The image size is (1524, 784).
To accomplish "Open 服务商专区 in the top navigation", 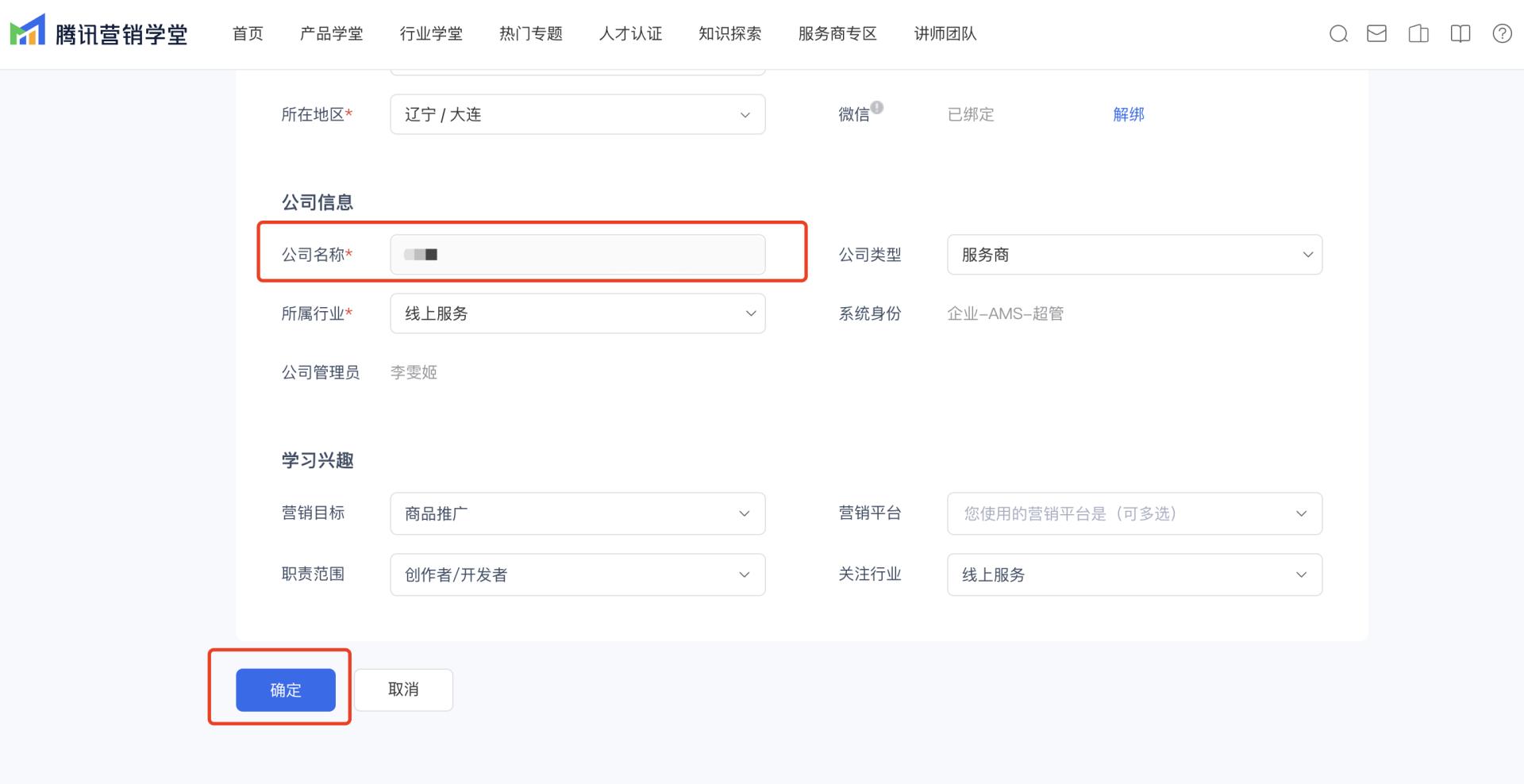I will point(837,34).
